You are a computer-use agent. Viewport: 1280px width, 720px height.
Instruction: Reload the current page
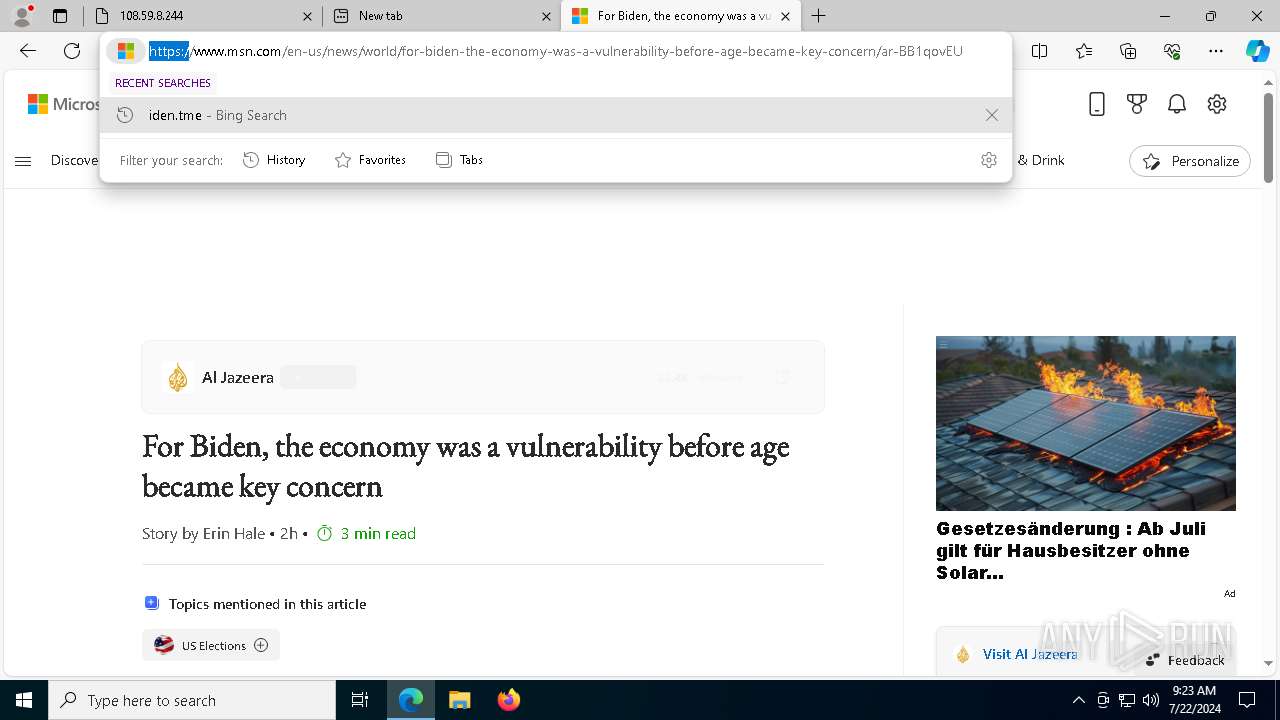coord(72,51)
